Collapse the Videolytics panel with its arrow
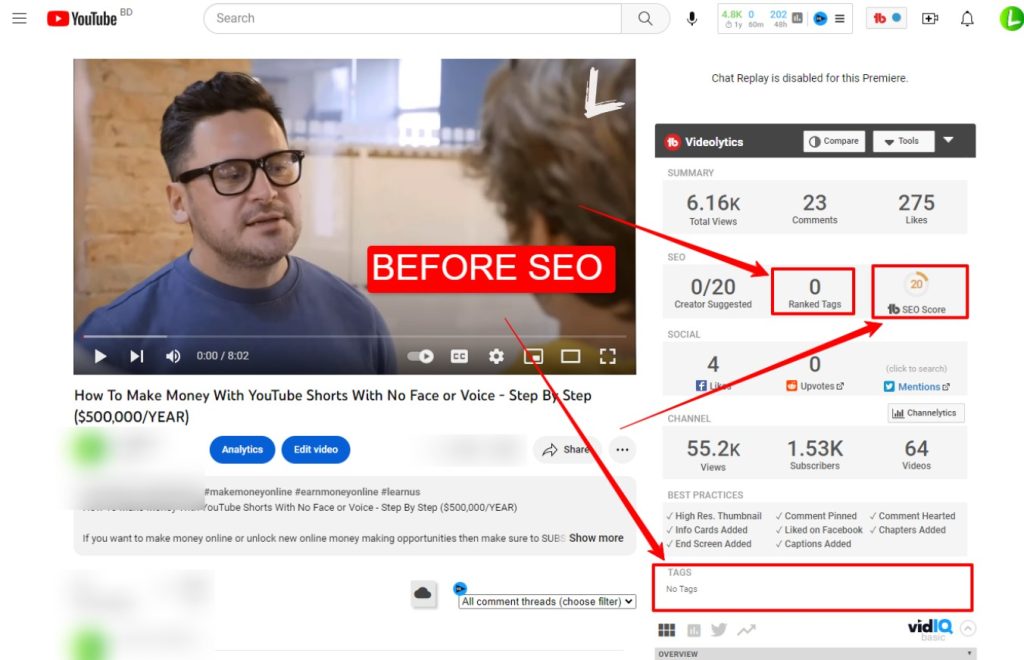Viewport: 1024px width, 660px height. pos(949,140)
